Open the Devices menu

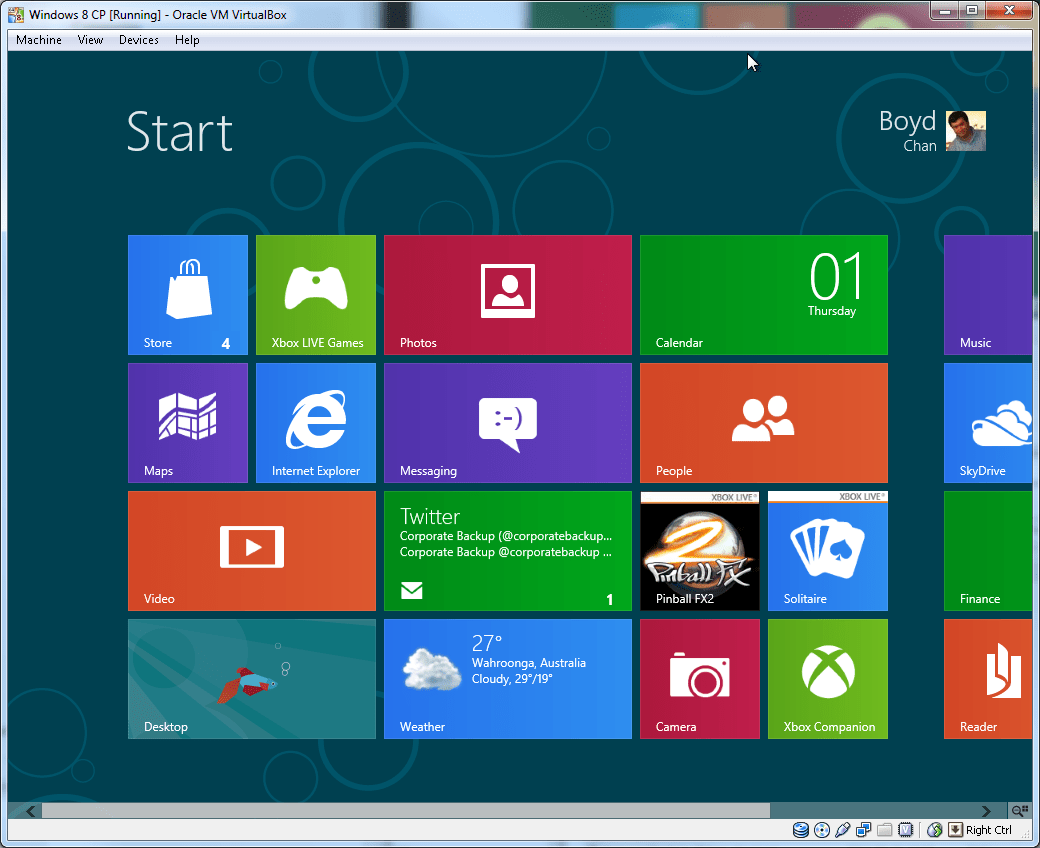[x=139, y=40]
